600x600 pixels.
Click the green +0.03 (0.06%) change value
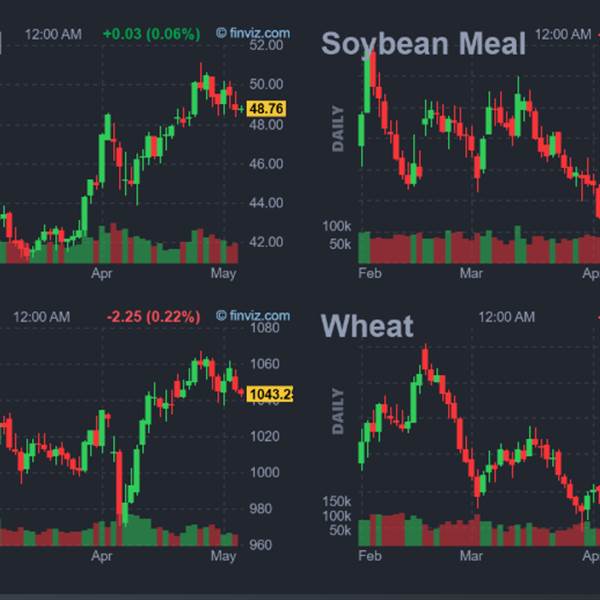(152, 34)
